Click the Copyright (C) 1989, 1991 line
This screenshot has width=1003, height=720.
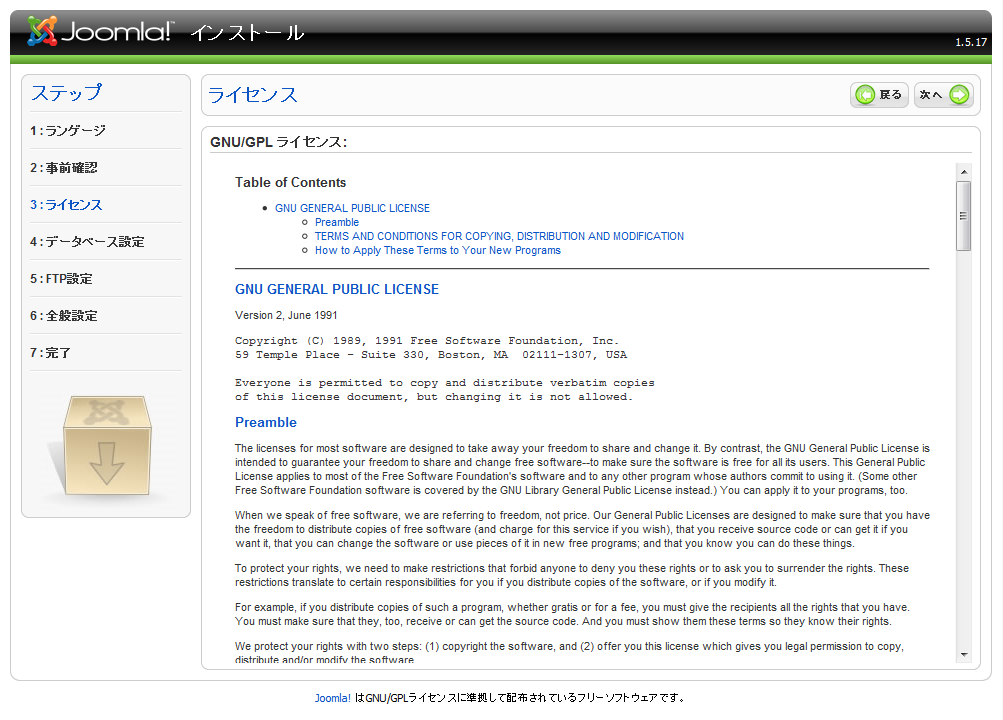pyautogui.click(x=427, y=341)
